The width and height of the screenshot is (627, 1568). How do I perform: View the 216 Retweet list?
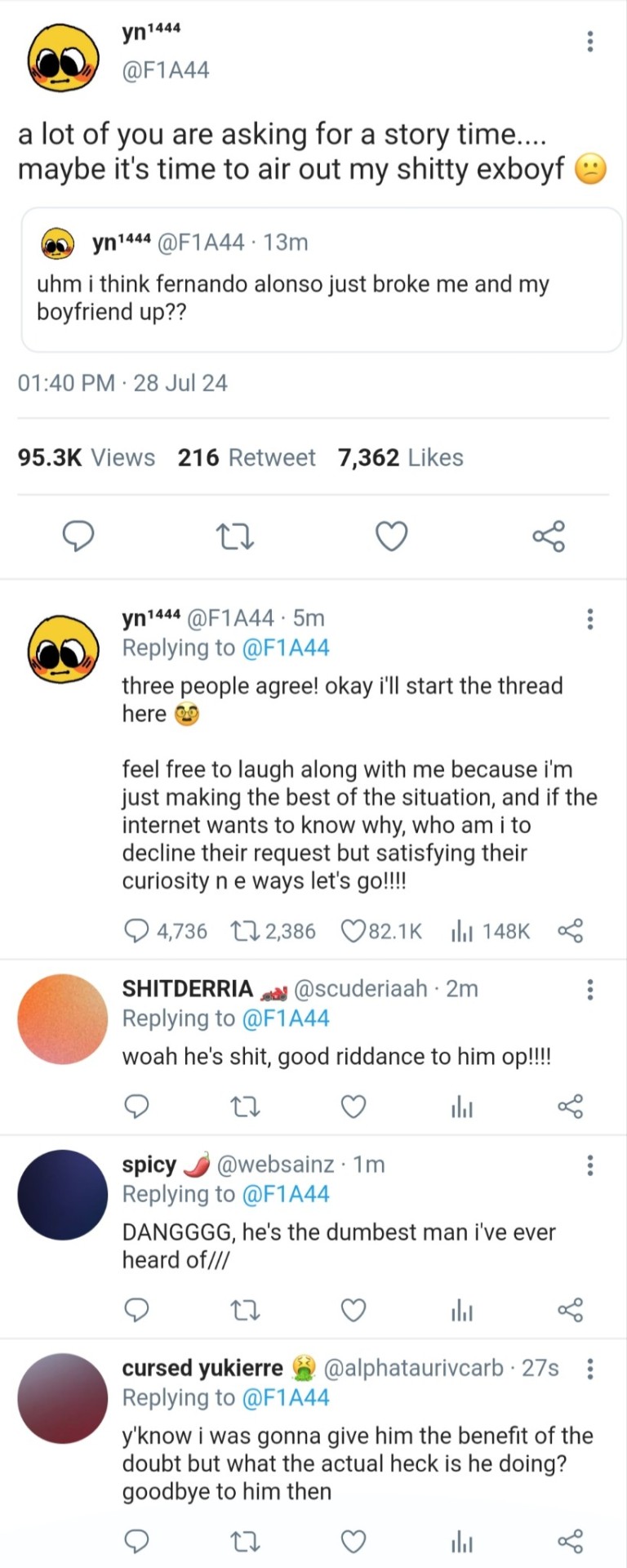247,457
